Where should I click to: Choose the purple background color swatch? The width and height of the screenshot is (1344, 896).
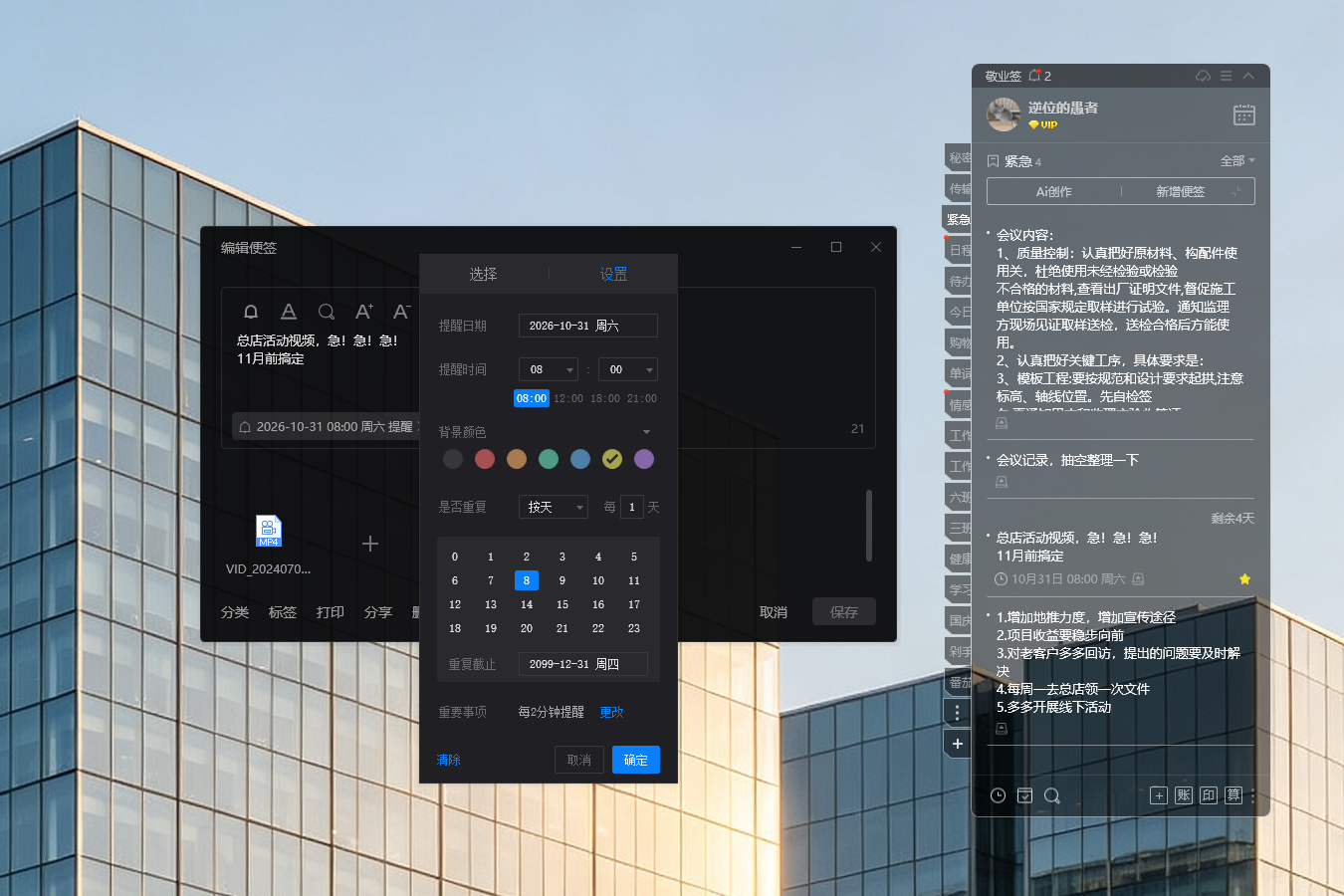coord(644,459)
